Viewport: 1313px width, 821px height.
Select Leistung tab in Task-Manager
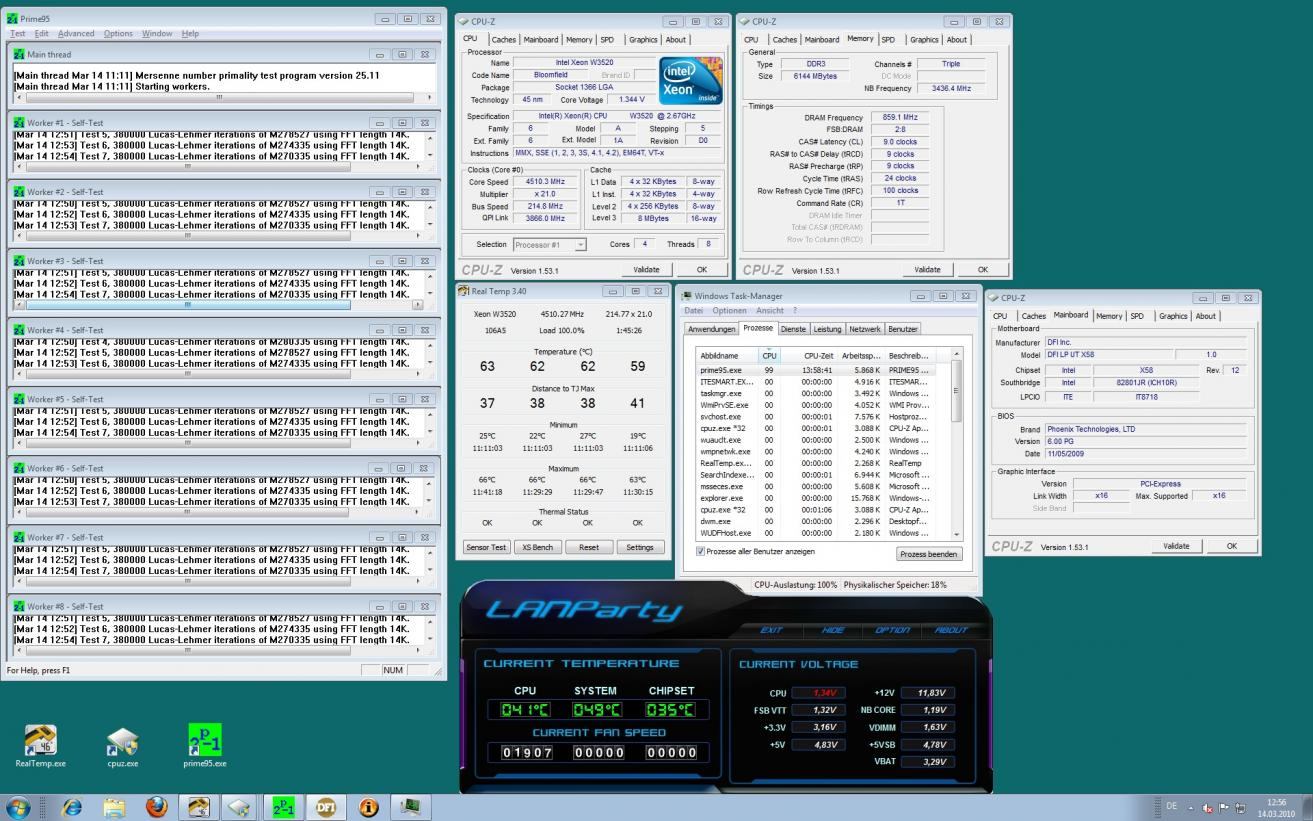click(827, 329)
